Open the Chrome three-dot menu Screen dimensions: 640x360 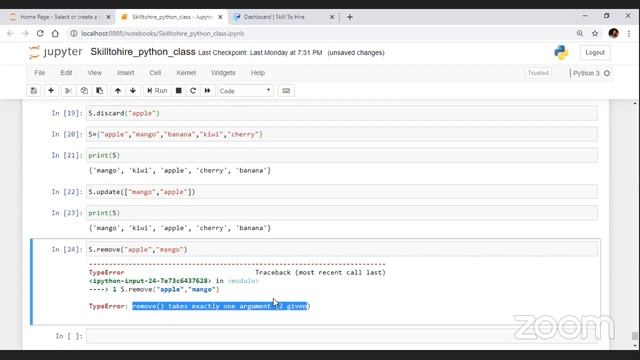click(x=629, y=33)
